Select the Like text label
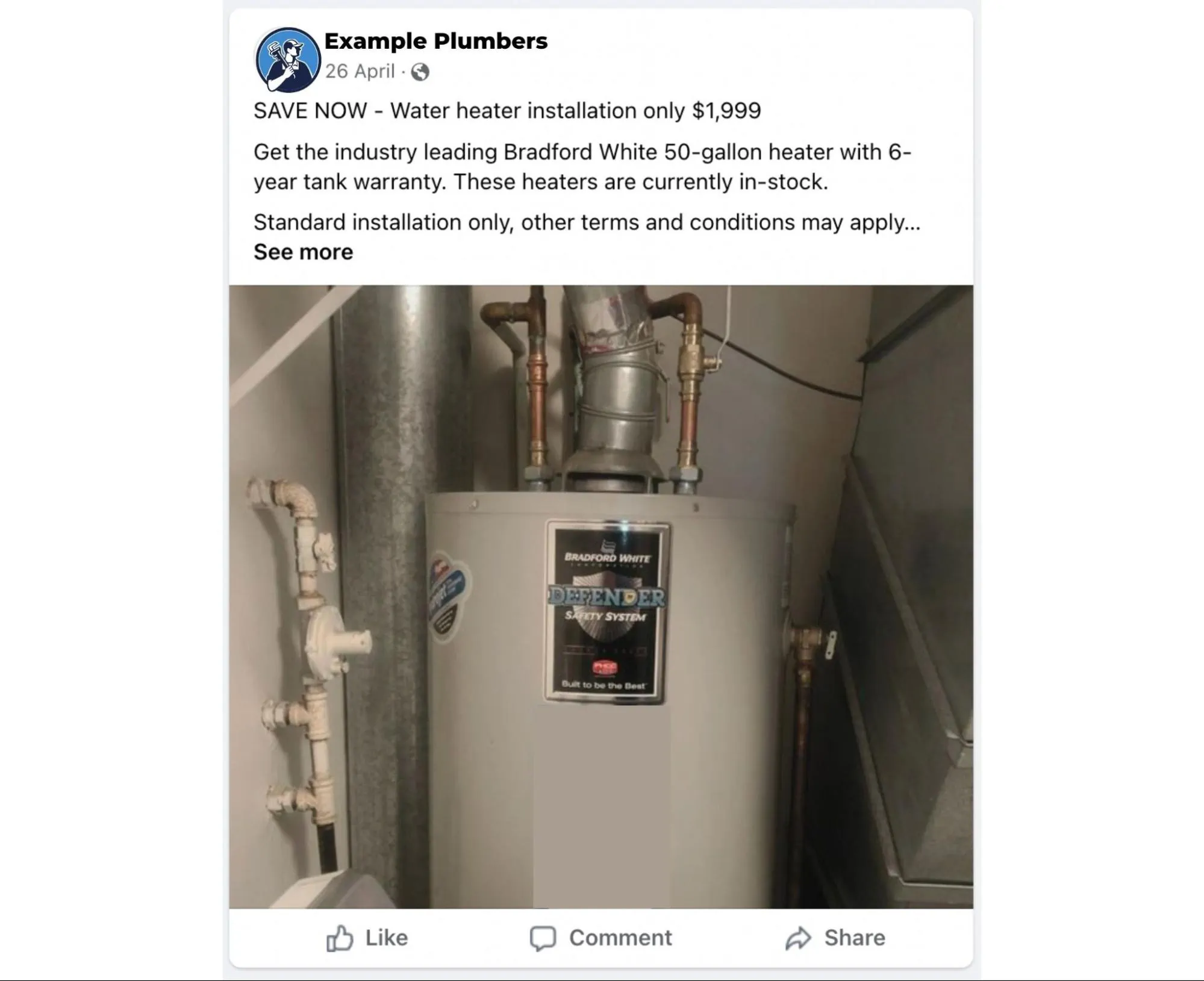The width and height of the screenshot is (1204, 981). [386, 938]
